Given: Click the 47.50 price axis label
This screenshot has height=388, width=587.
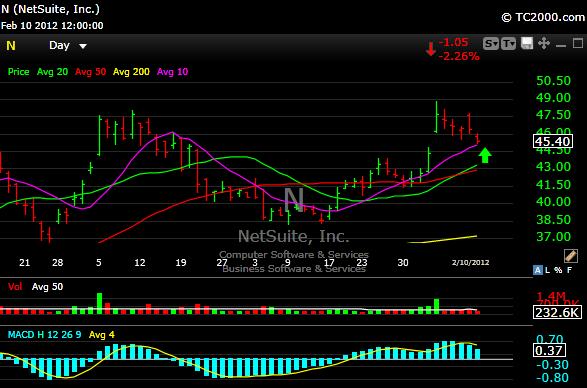Looking at the screenshot, I should [553, 115].
